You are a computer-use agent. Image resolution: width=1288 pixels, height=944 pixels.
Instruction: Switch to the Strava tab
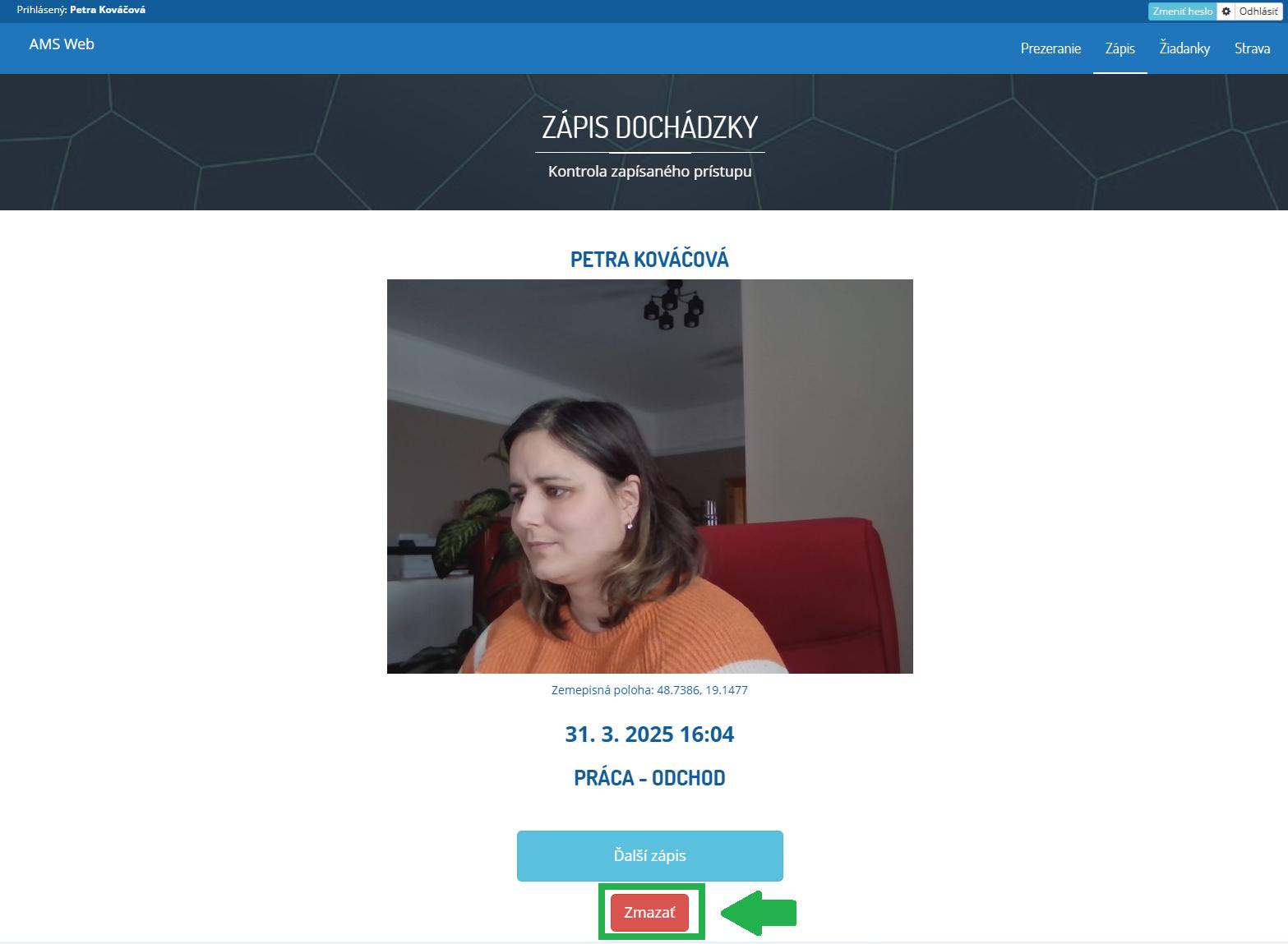tap(1251, 48)
